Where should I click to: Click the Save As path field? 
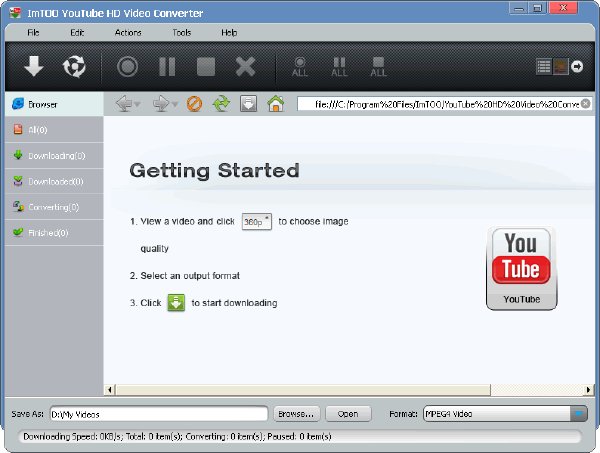[x=159, y=414]
